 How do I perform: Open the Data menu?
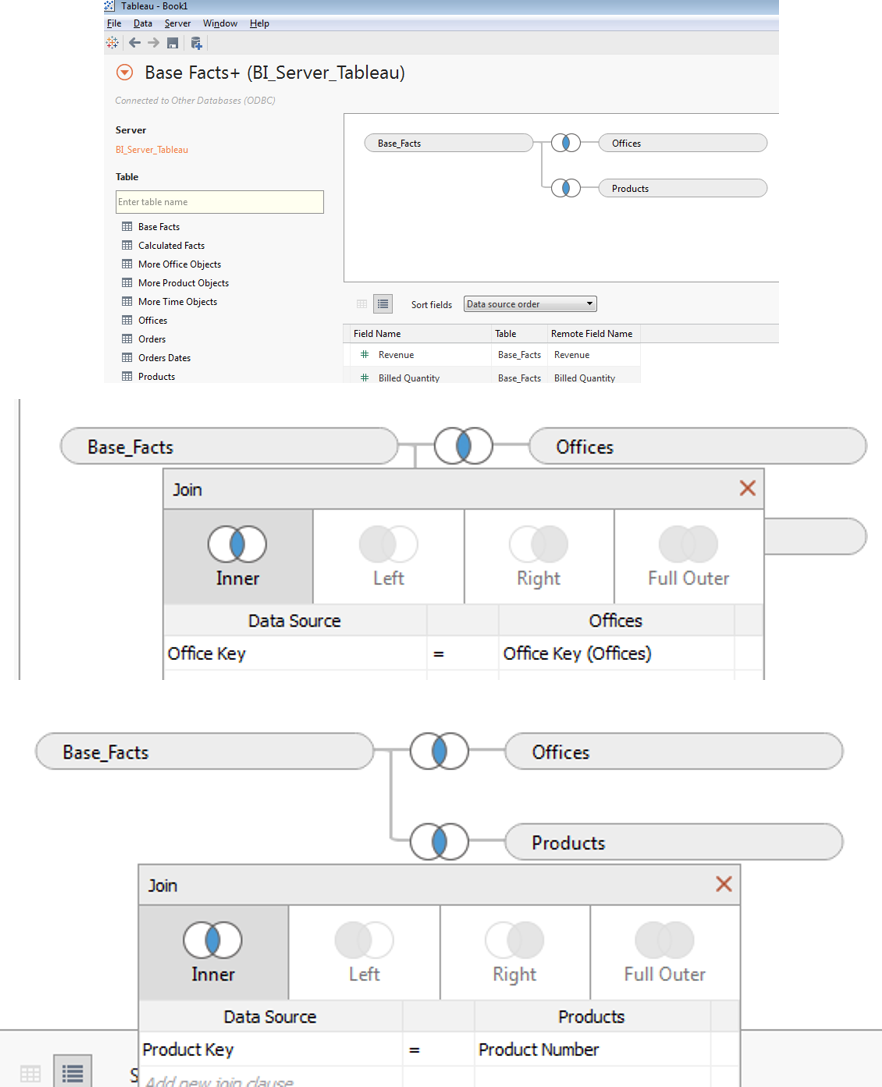click(143, 23)
